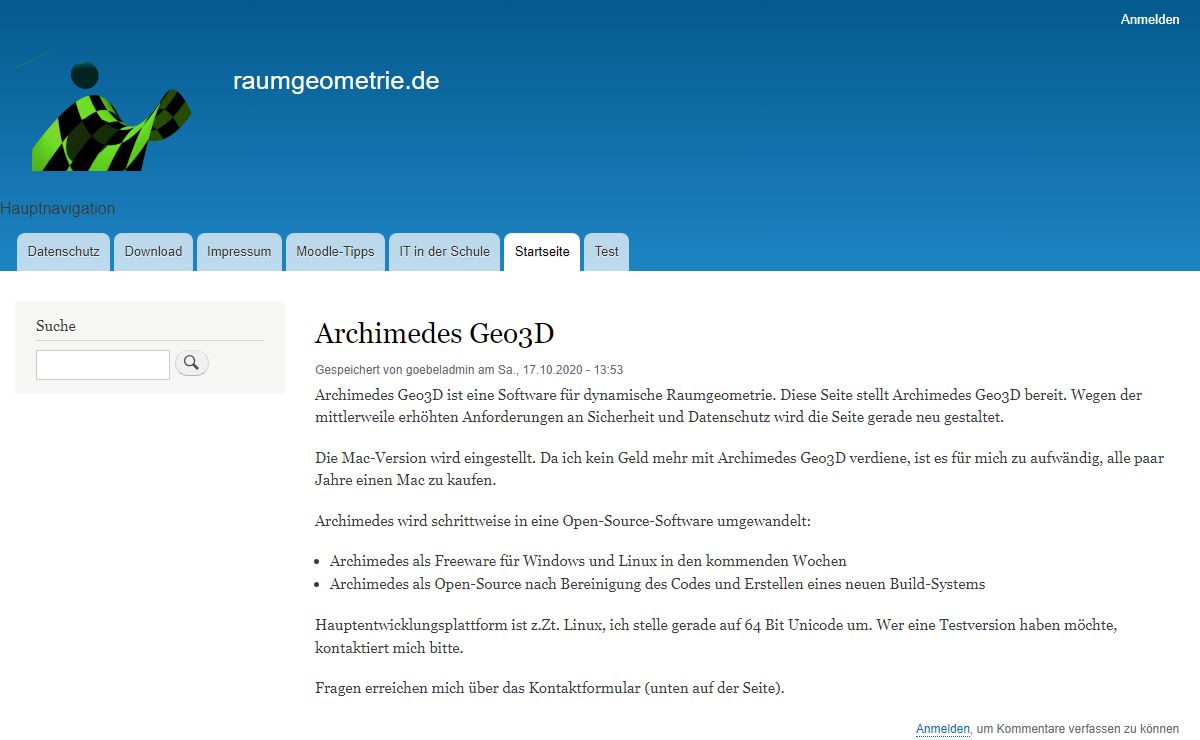Click the bullet about Freeware für Windows und Linux
Viewport: 1200px width, 740px height.
click(588, 561)
